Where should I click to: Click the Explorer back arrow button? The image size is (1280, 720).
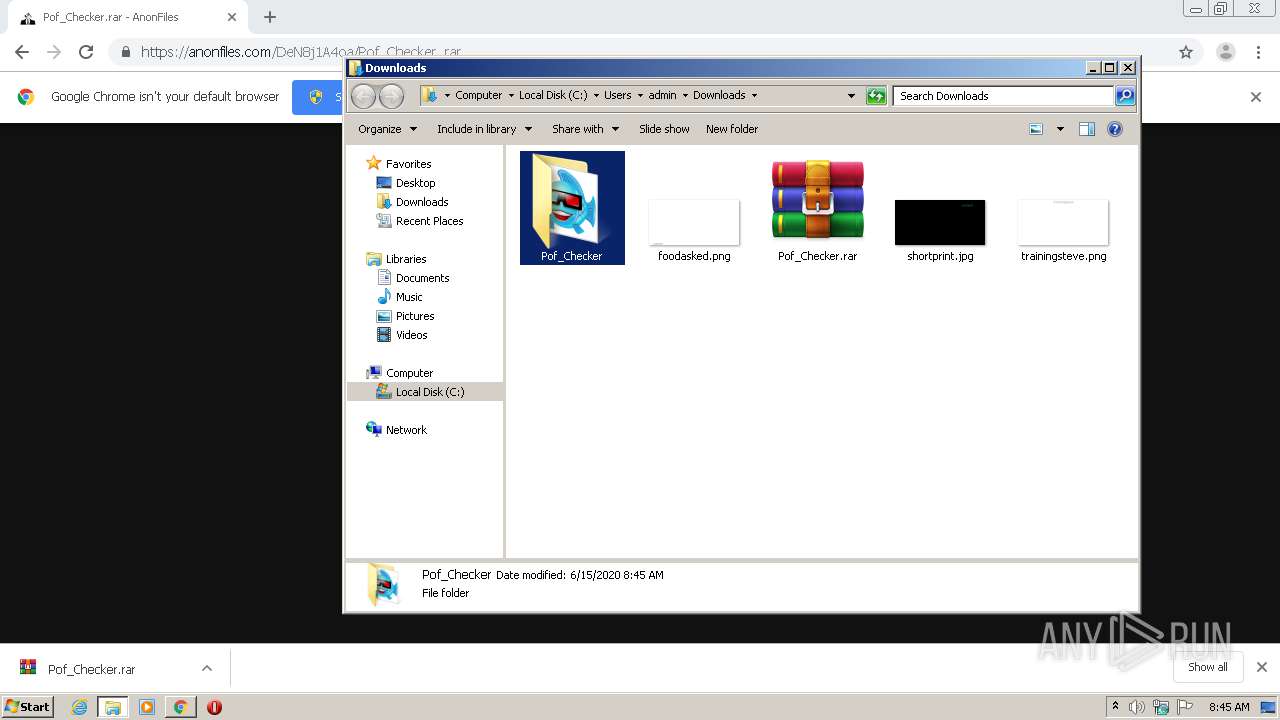(x=363, y=96)
